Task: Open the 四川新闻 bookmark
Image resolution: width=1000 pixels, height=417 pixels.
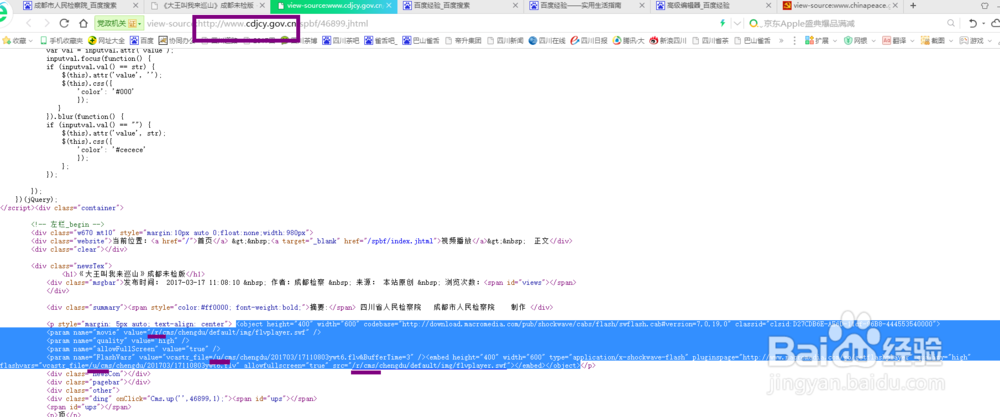Action: 506,40
